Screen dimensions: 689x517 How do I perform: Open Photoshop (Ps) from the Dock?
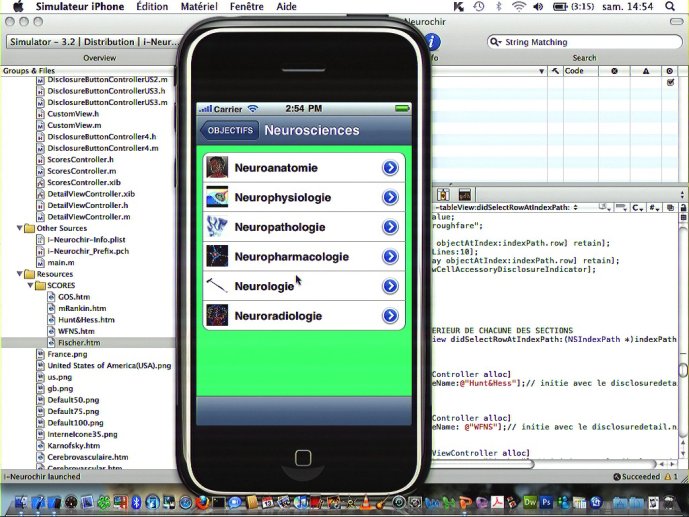(x=546, y=502)
